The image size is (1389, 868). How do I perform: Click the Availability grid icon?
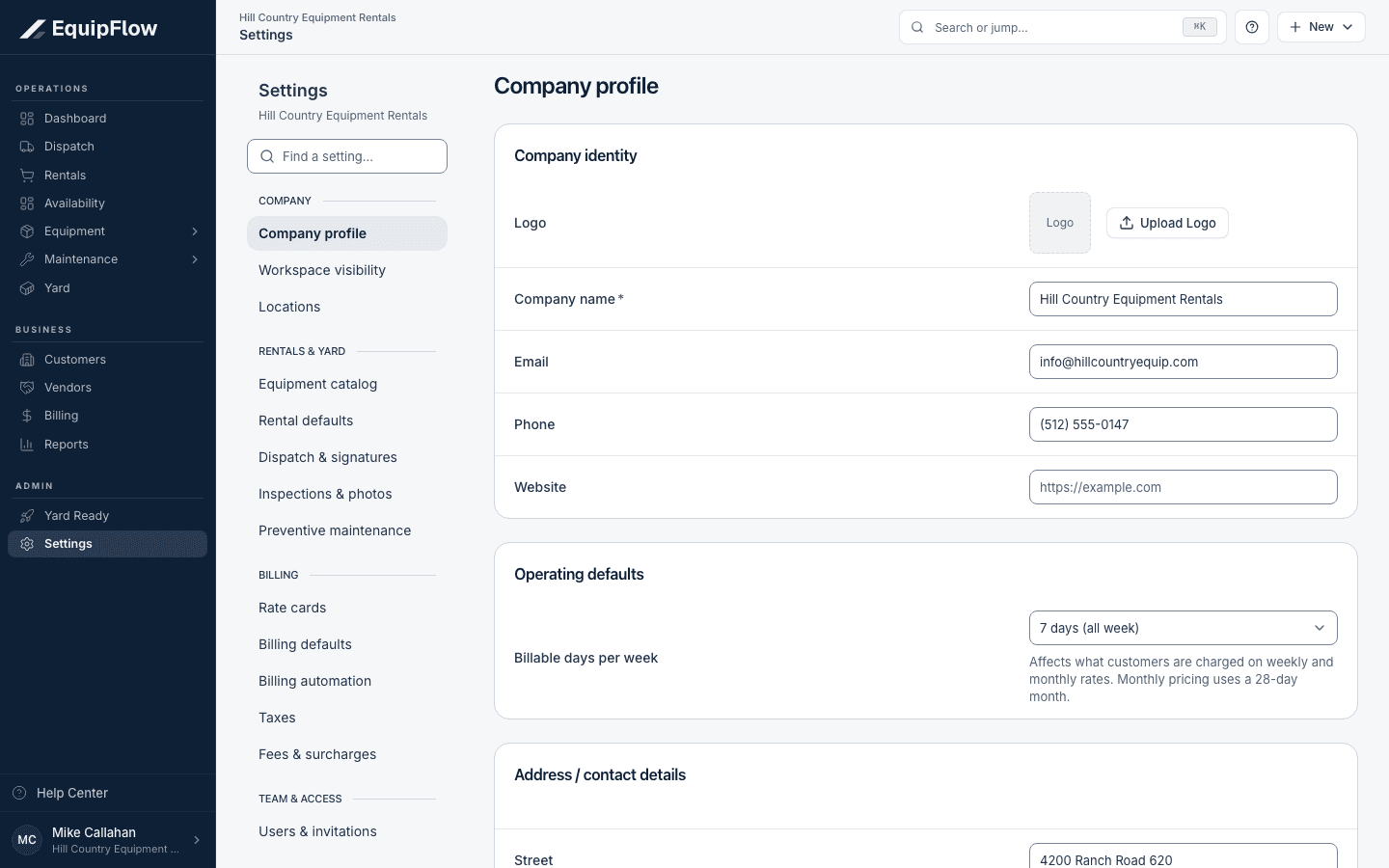click(x=27, y=203)
